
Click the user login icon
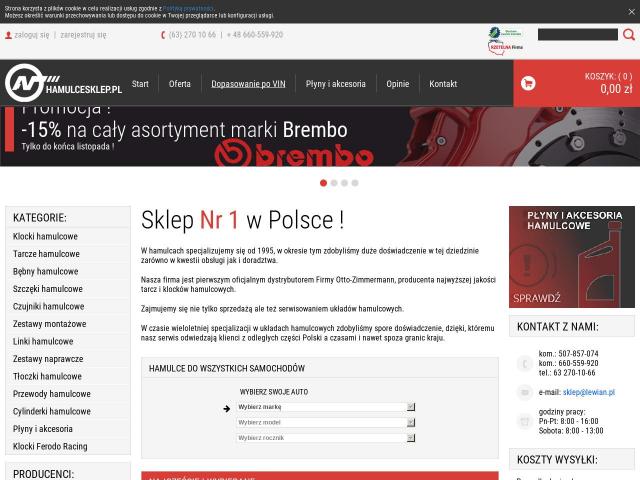tap(8, 35)
